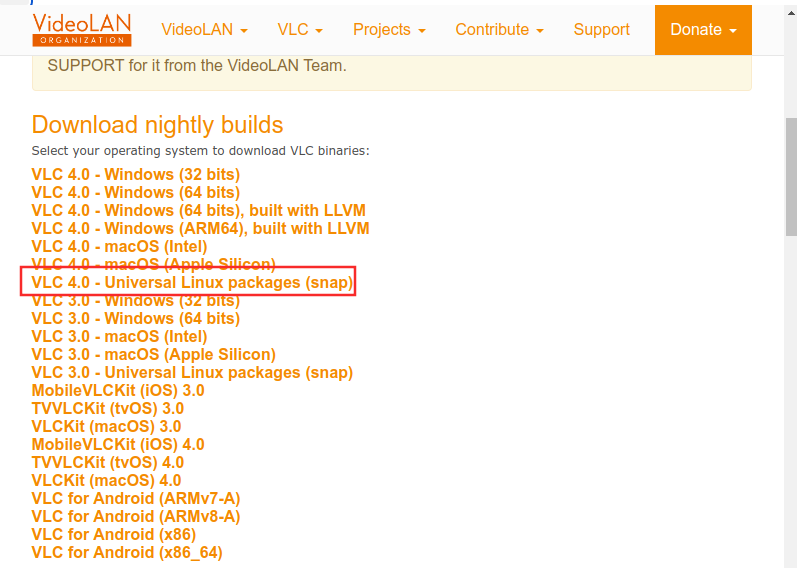Expand the Contribute menu

pyautogui.click(x=499, y=30)
